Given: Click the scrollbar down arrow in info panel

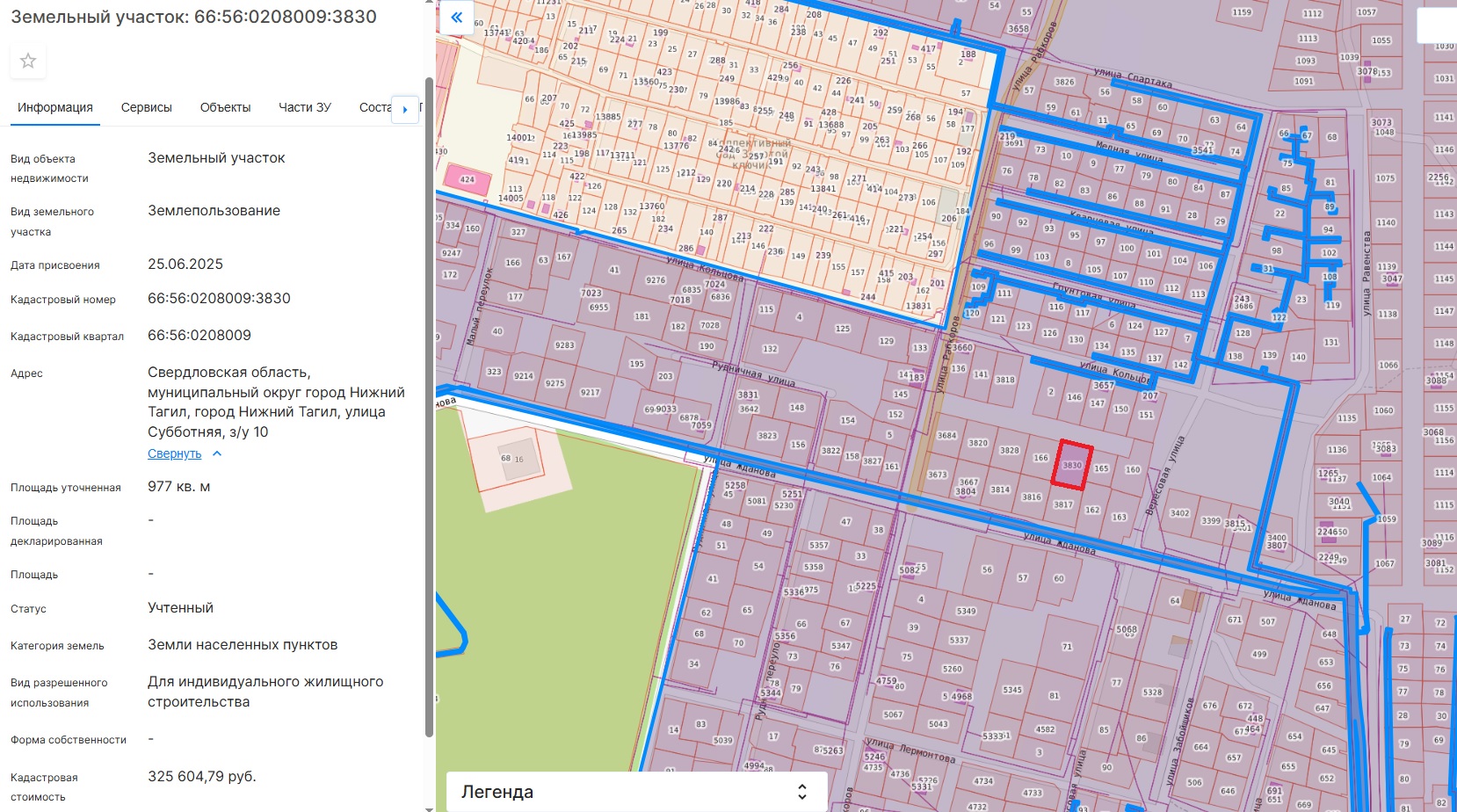Looking at the screenshot, I should pos(429,808).
